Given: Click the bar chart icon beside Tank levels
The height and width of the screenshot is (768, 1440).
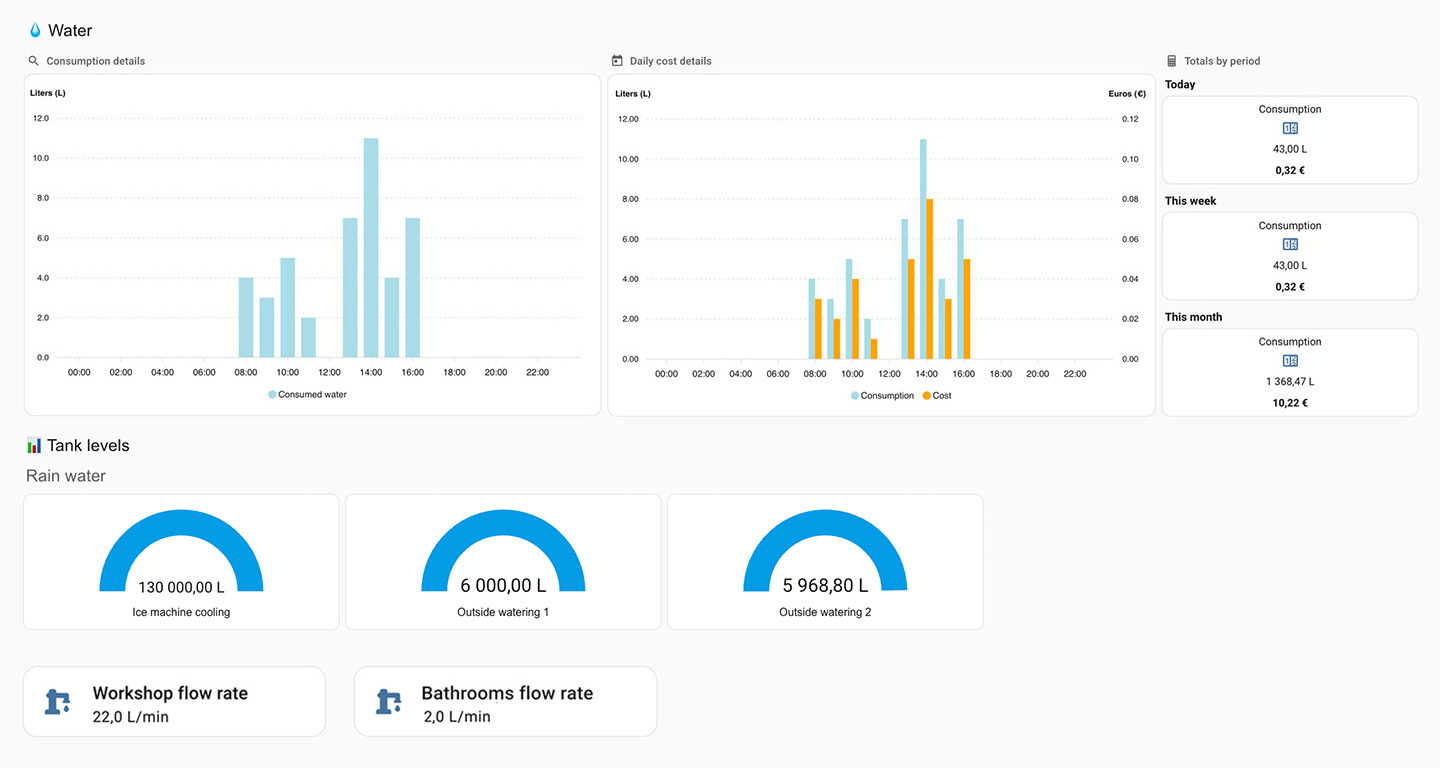Looking at the screenshot, I should (x=34, y=446).
